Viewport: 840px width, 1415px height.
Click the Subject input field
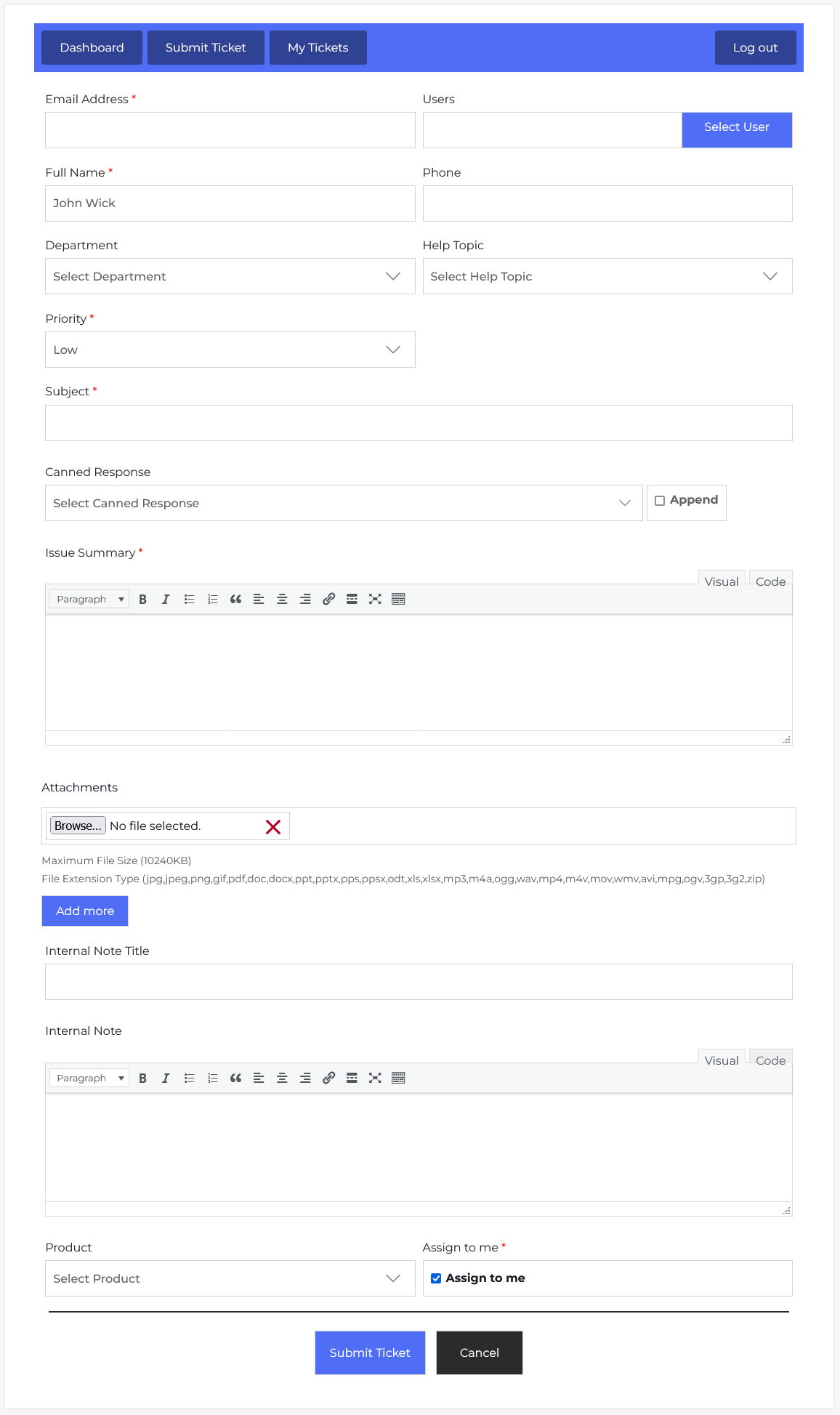pyautogui.click(x=419, y=423)
